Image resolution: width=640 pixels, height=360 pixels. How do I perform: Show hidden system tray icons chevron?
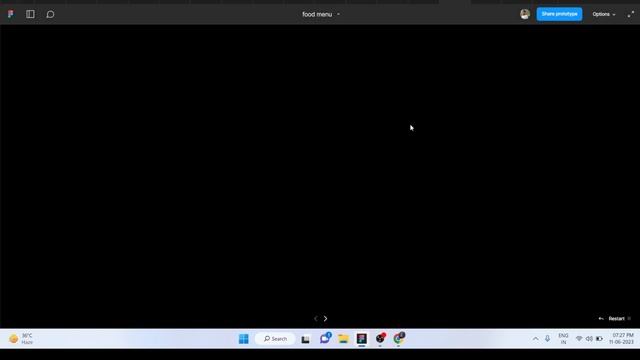(x=535, y=339)
